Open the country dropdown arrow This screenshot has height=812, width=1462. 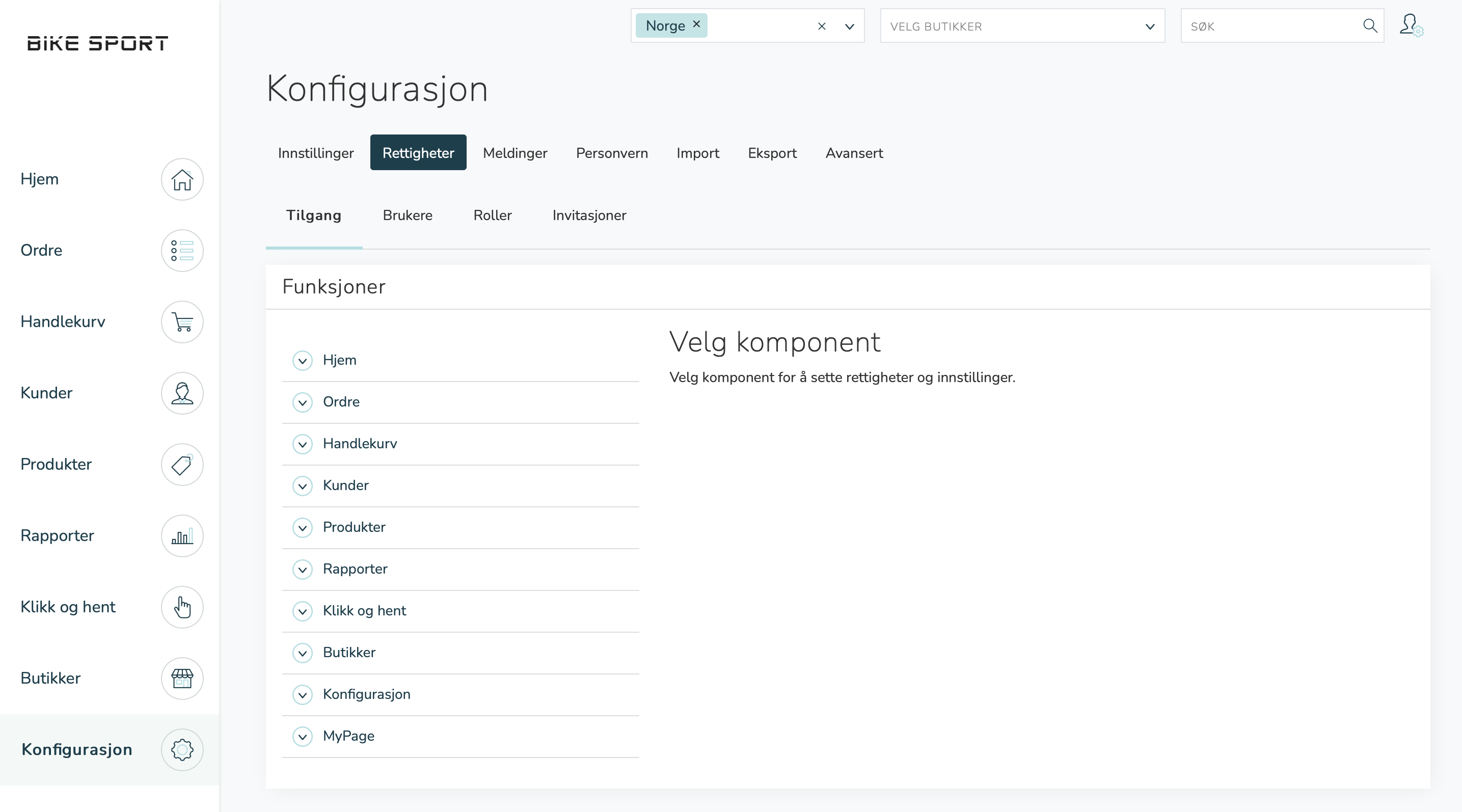tap(849, 26)
